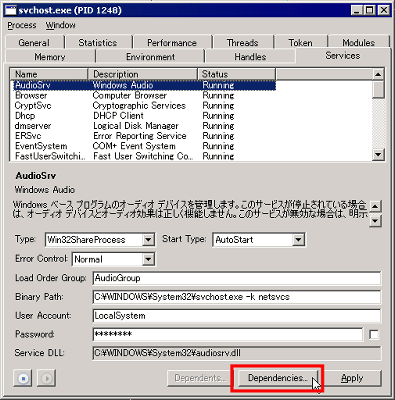Toggle the checkbox beside Password field
The width and height of the screenshot is (395, 400).
tap(374, 334)
